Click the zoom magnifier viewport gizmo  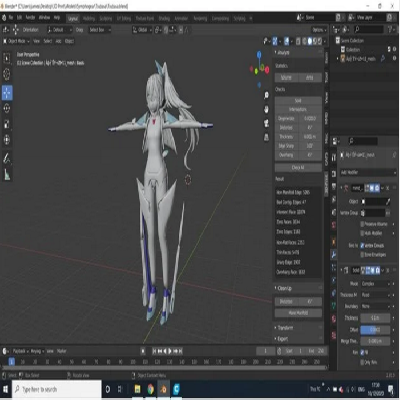coord(266,96)
